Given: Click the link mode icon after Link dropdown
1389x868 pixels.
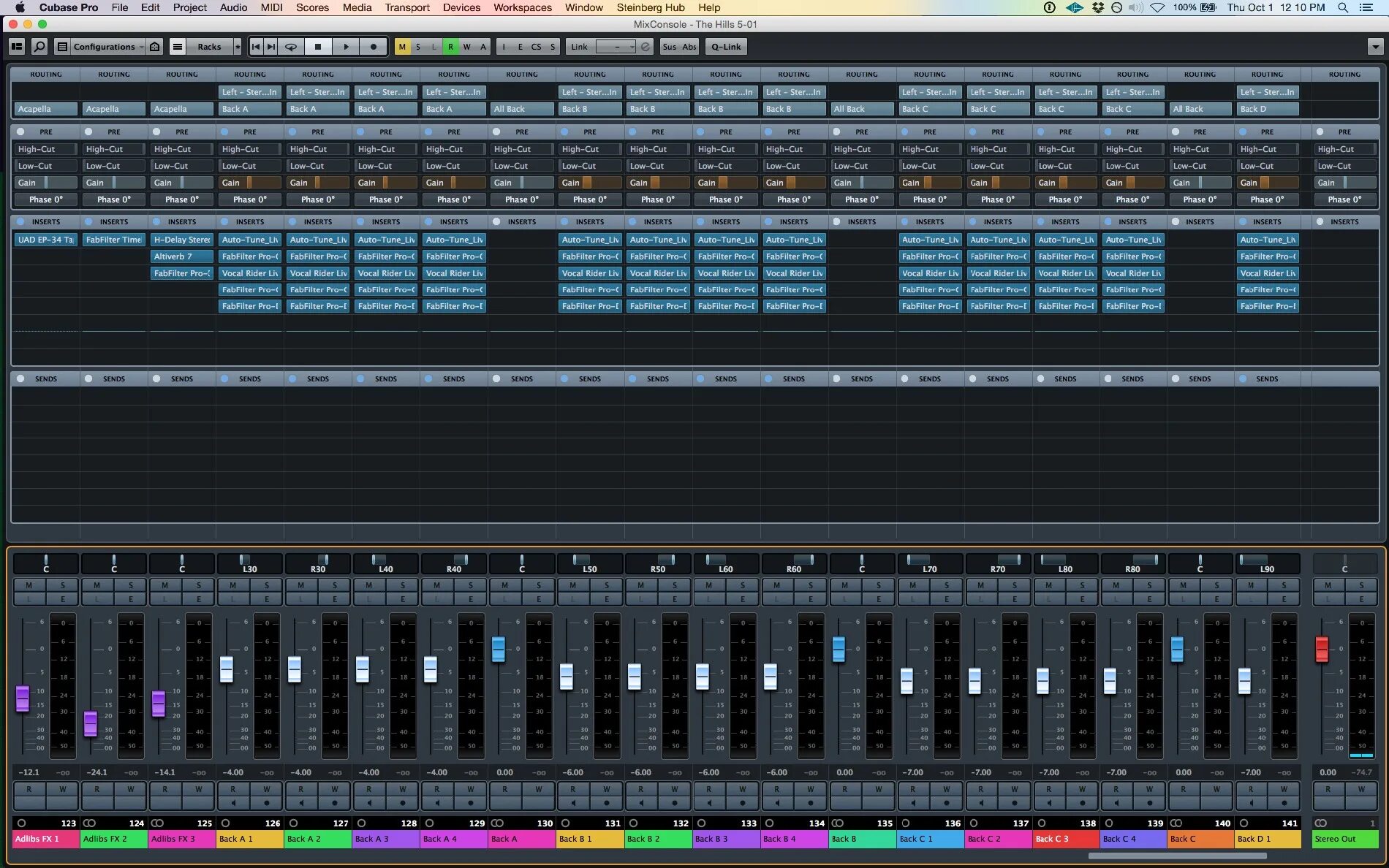Looking at the screenshot, I should (x=646, y=47).
